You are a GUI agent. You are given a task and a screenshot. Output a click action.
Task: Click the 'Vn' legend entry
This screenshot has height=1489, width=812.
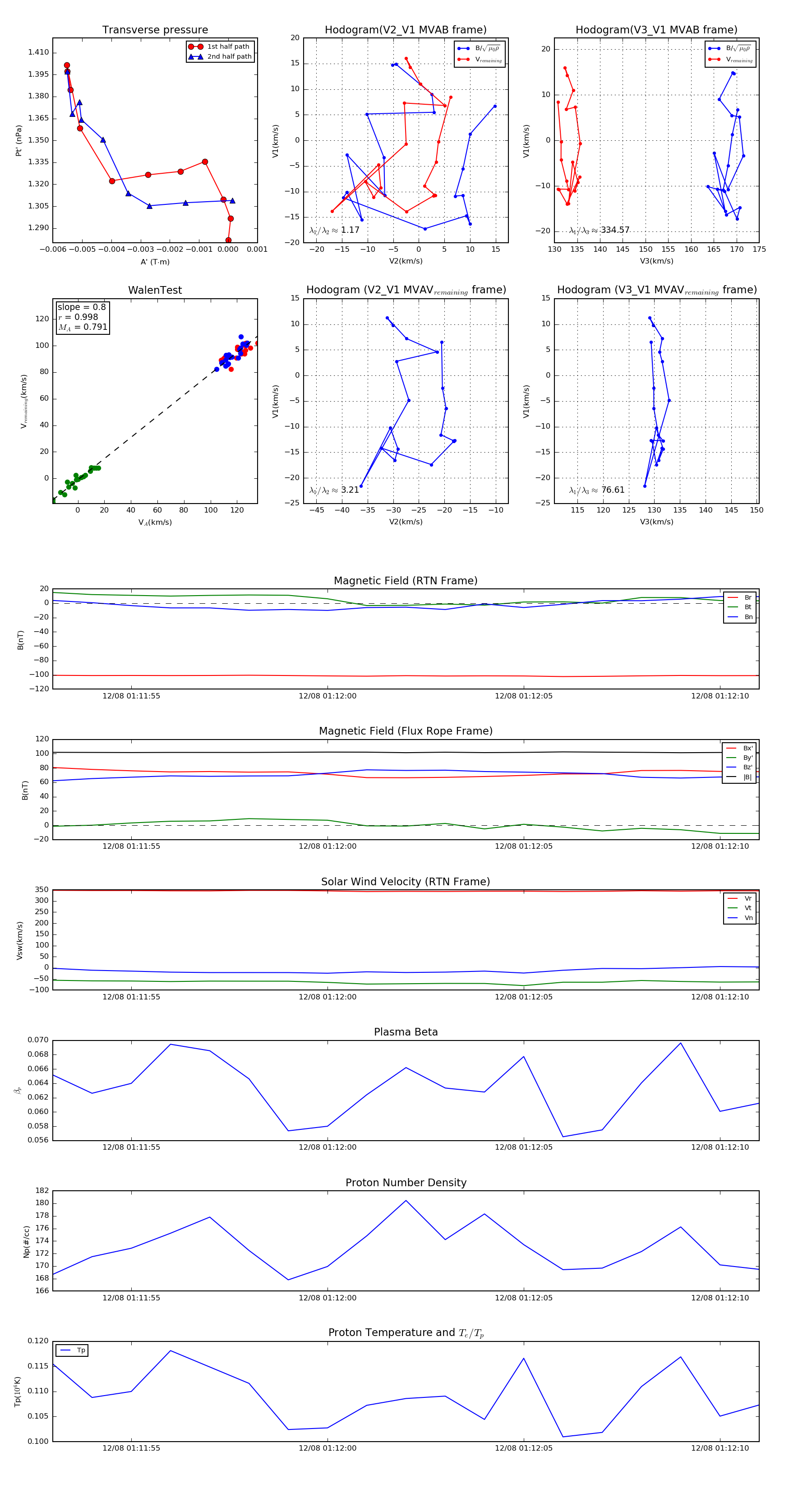740,918
